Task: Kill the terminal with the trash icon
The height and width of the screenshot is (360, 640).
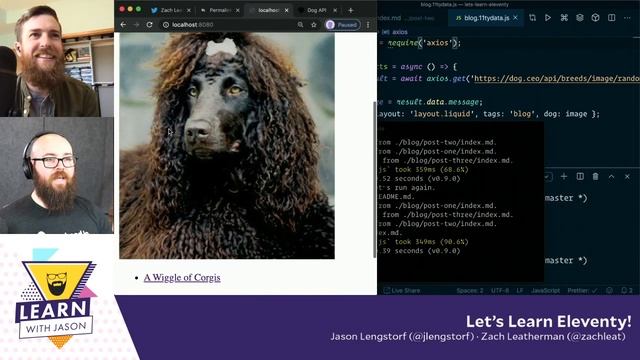Action: click(x=596, y=176)
